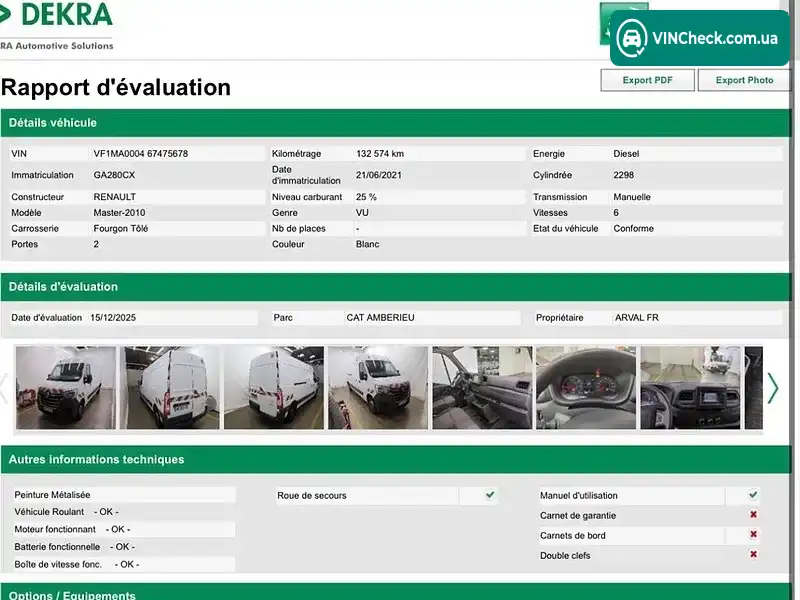This screenshot has height=600, width=800.
Task: Select the model value Master-2010
Action: [x=119, y=213]
